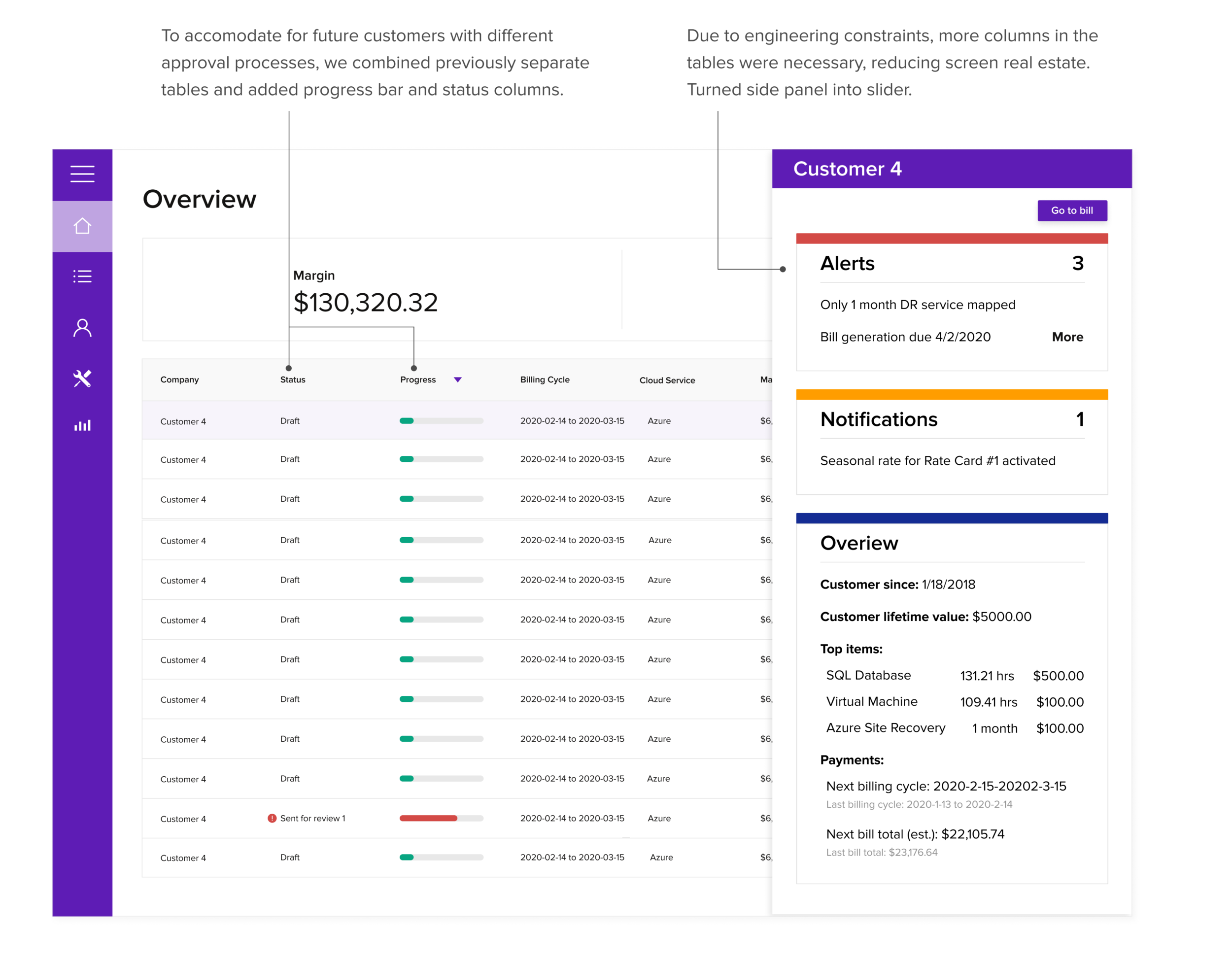Select the 'Sent for review 1' status text
The height and width of the screenshot is (966, 1232).
[313, 817]
